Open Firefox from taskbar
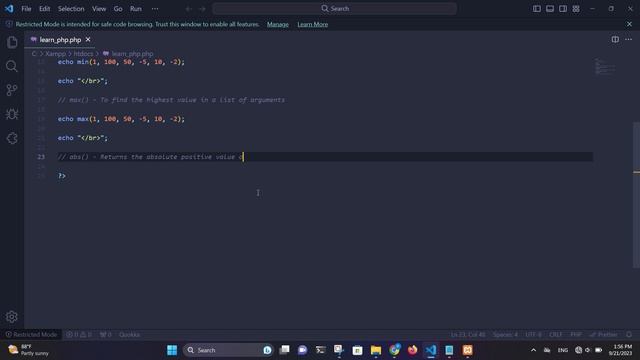 pos(413,350)
